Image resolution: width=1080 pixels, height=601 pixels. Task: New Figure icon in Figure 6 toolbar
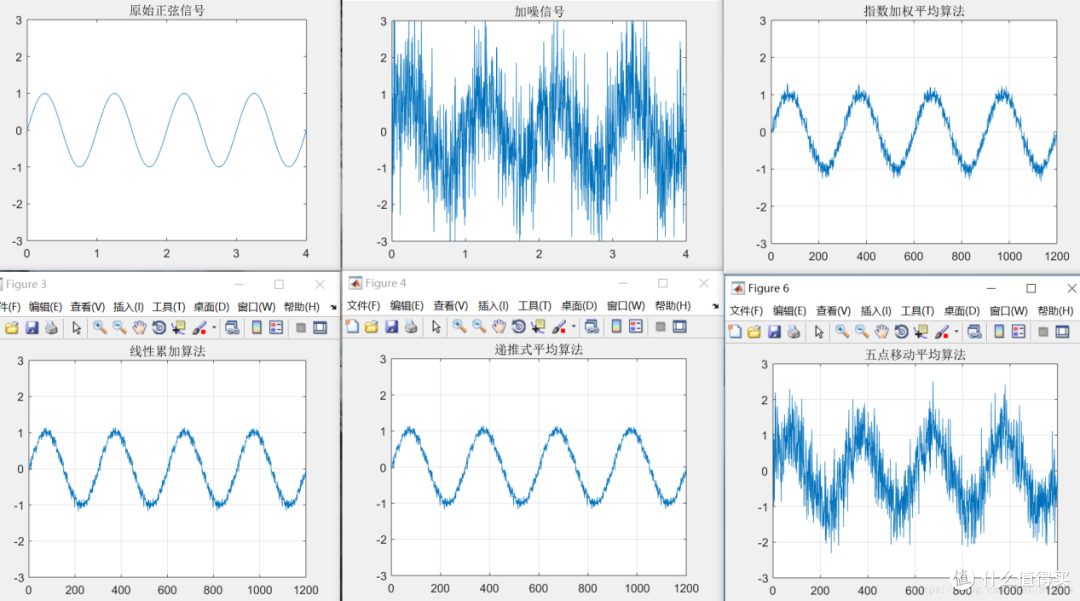coord(735,332)
